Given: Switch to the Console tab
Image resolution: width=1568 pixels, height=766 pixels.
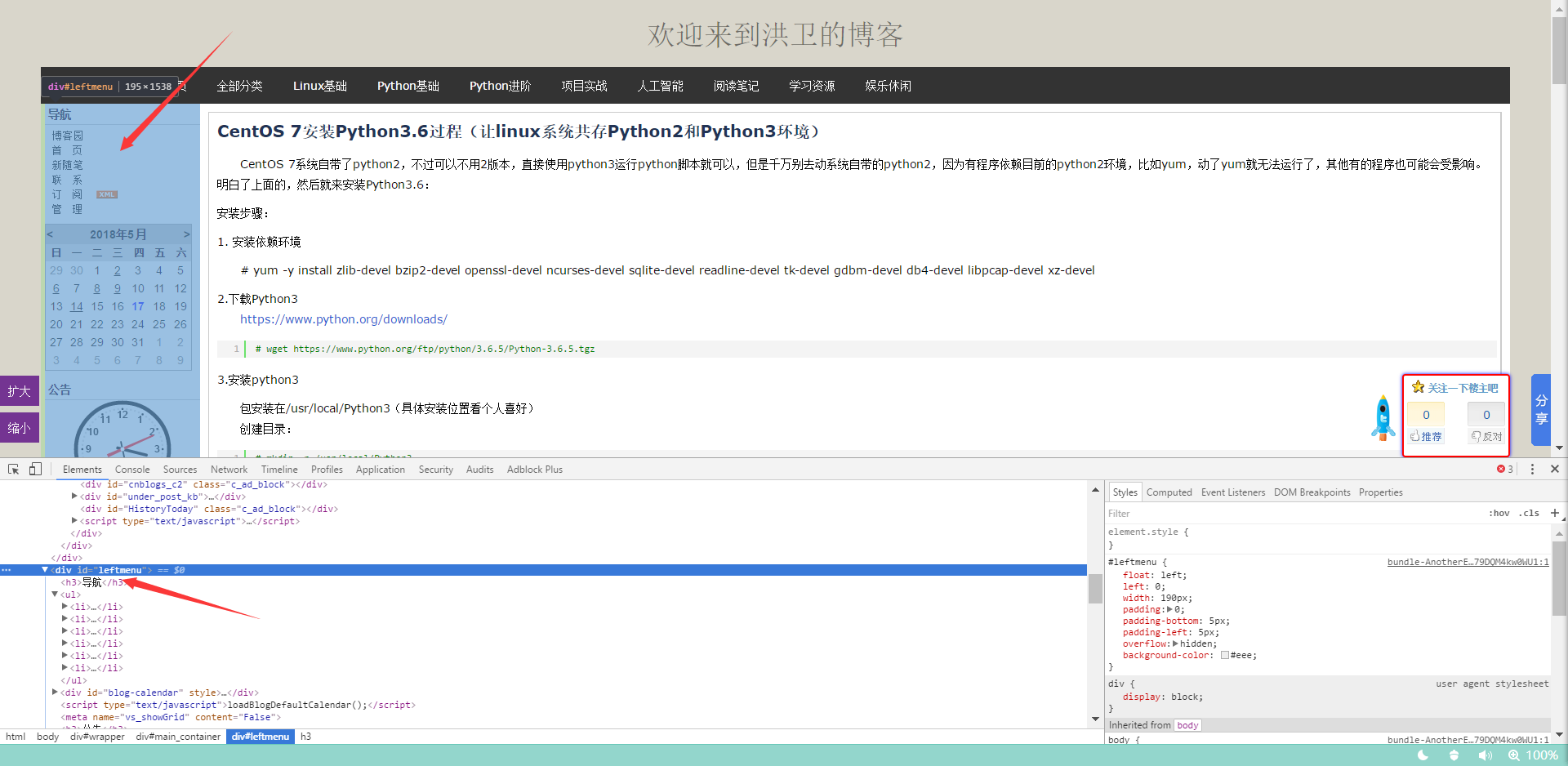Looking at the screenshot, I should (x=132, y=470).
